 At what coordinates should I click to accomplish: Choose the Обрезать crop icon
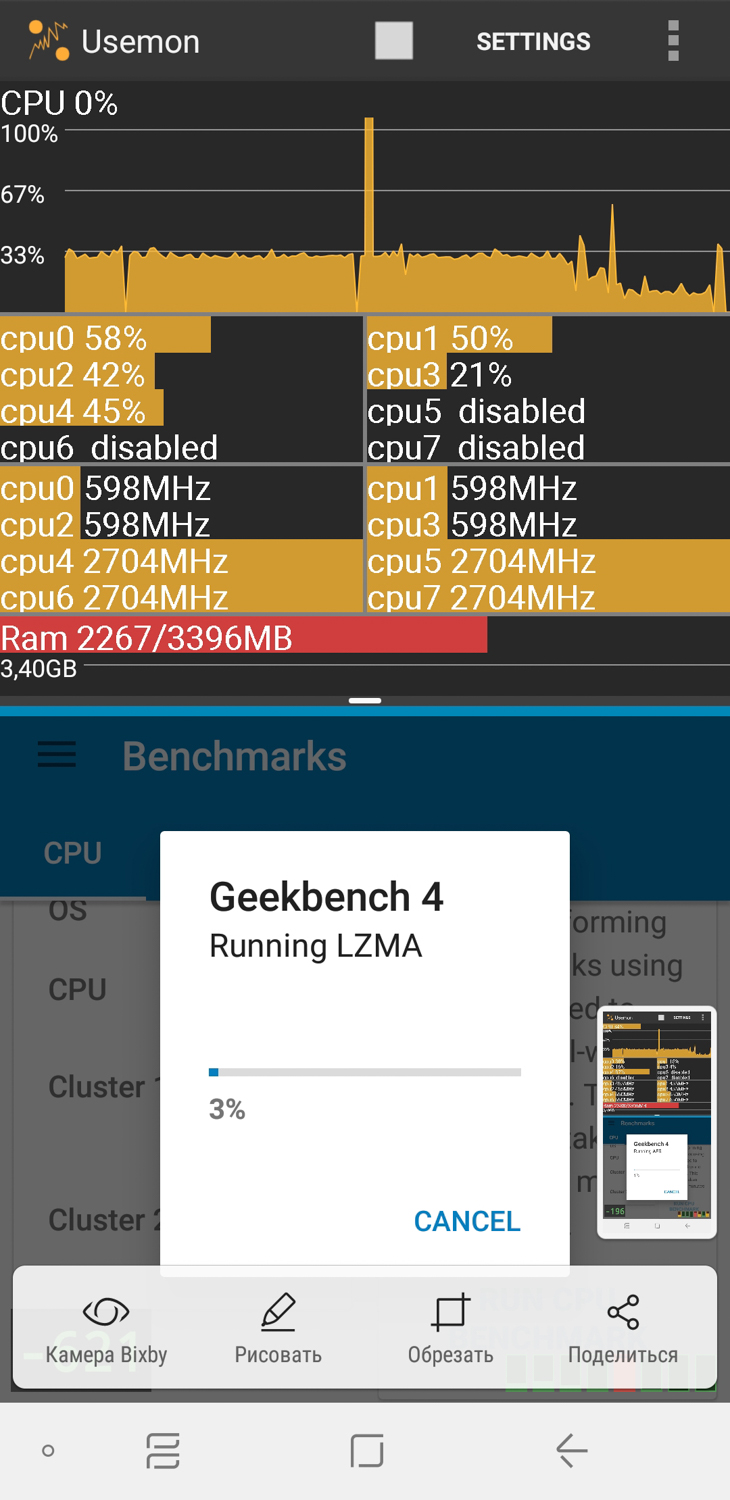[450, 1312]
